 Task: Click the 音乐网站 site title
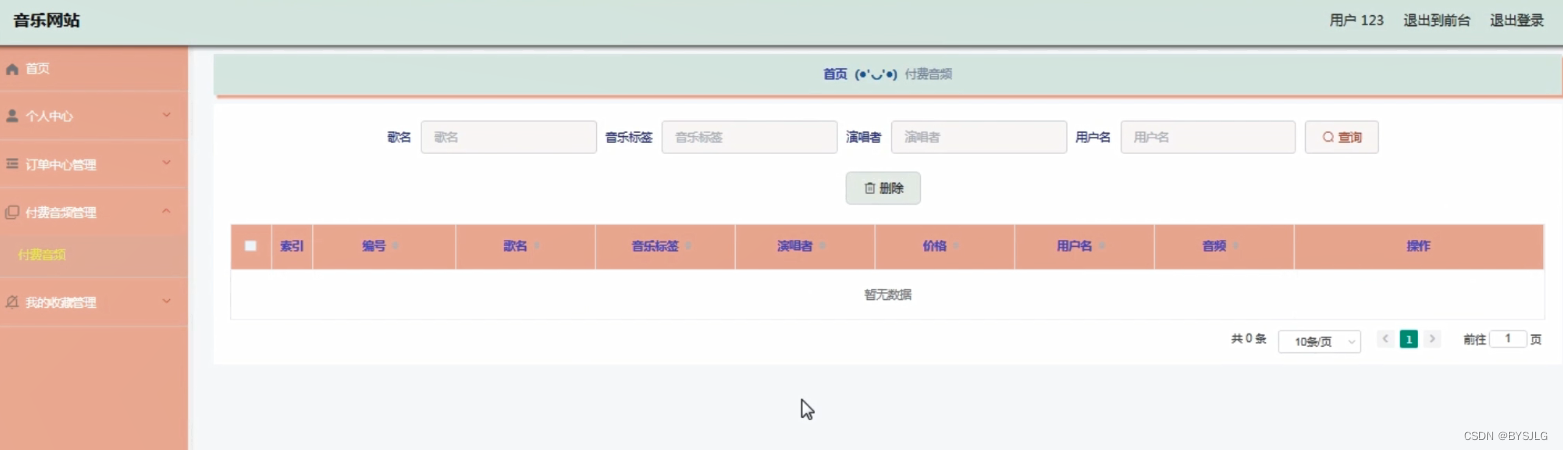[x=47, y=20]
